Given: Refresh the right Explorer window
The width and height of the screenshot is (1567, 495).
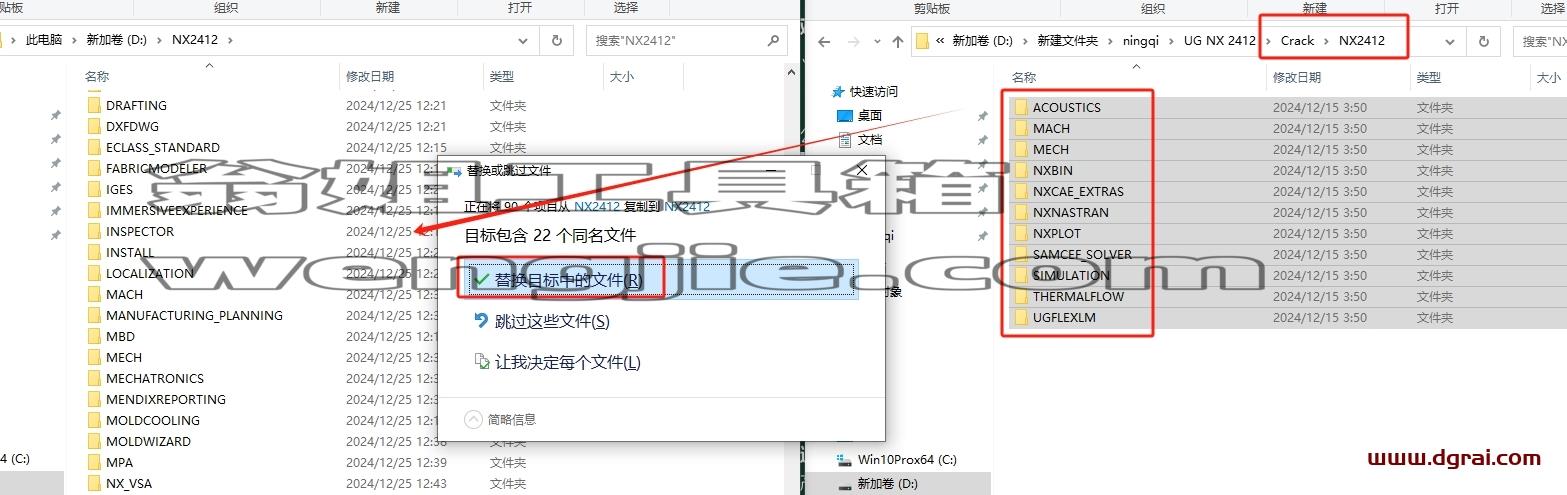Looking at the screenshot, I should (1484, 41).
